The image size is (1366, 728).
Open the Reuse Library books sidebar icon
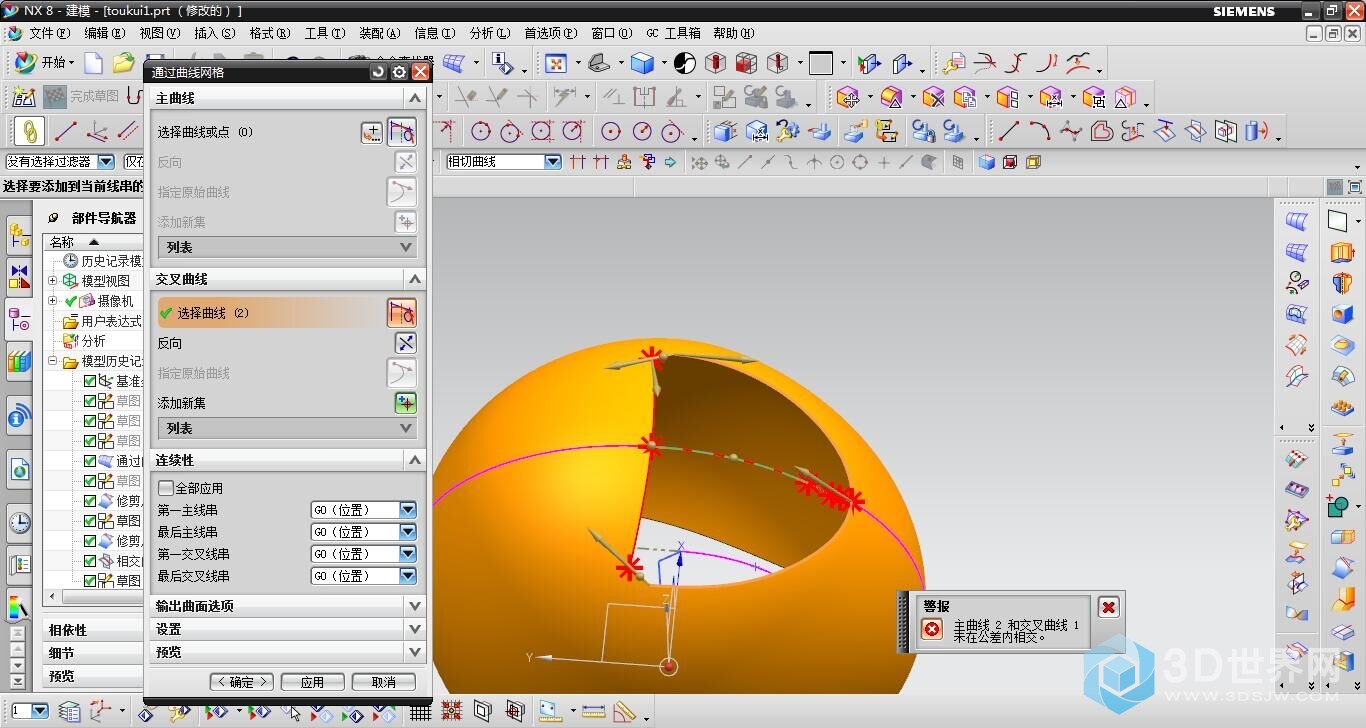[x=19, y=360]
